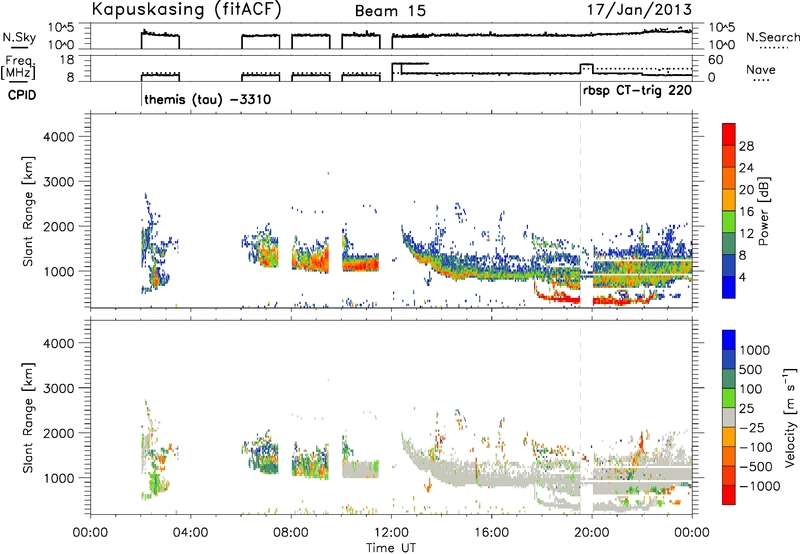This screenshot has height=554, width=800.
Task: Click the '-1000' label on Velocity colorbar
Action: pyautogui.click(x=760, y=486)
